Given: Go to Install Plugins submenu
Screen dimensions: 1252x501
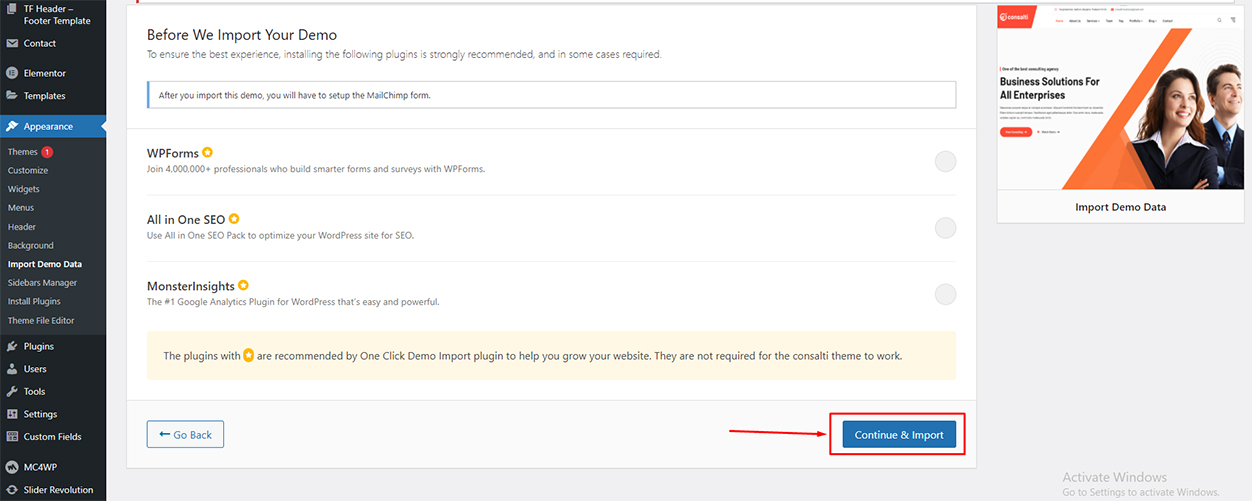Looking at the screenshot, I should (34, 301).
